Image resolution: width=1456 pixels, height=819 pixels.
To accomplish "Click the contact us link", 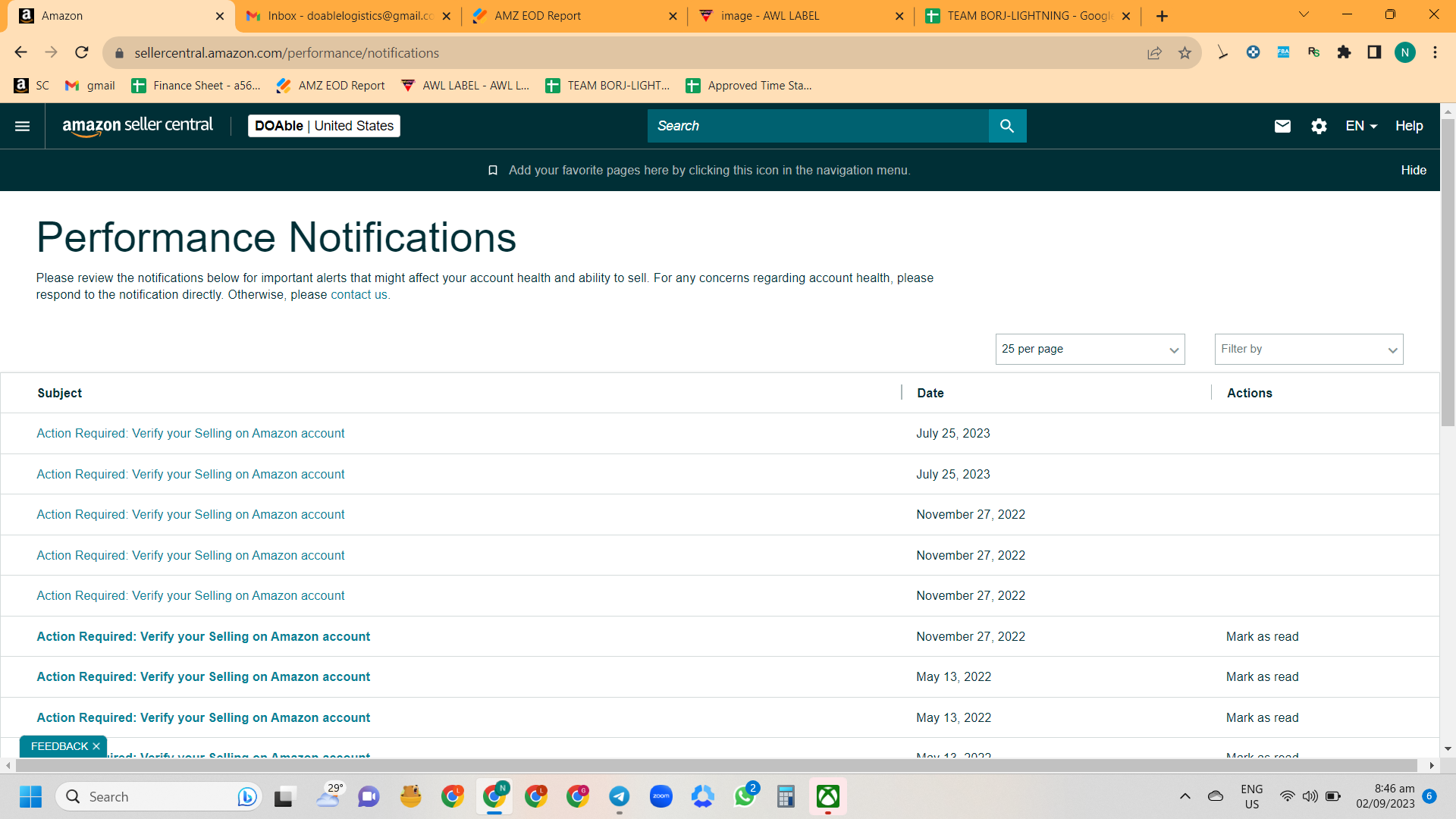I will click(359, 295).
